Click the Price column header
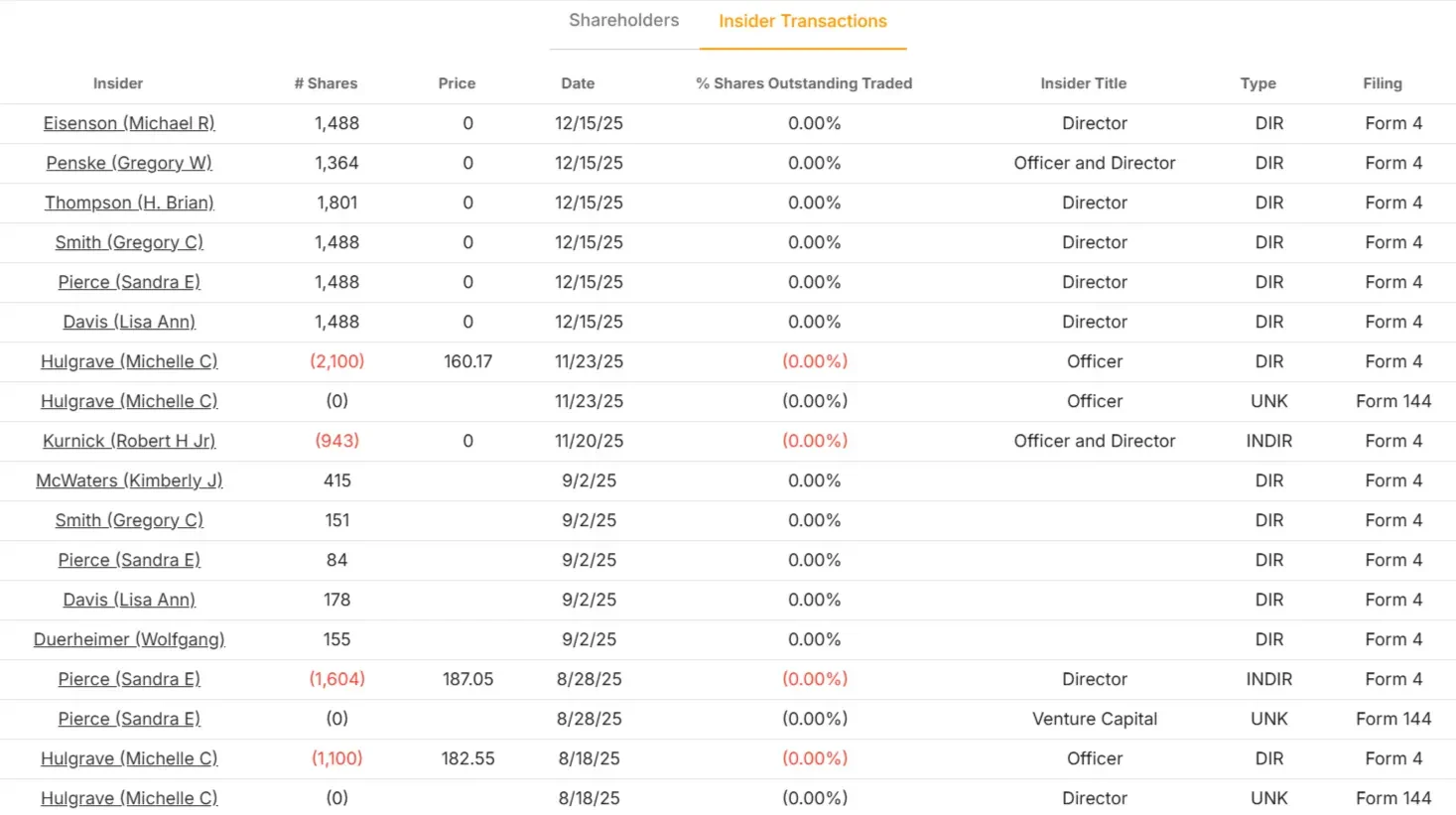Image resolution: width=1456 pixels, height=815 pixels. (457, 83)
